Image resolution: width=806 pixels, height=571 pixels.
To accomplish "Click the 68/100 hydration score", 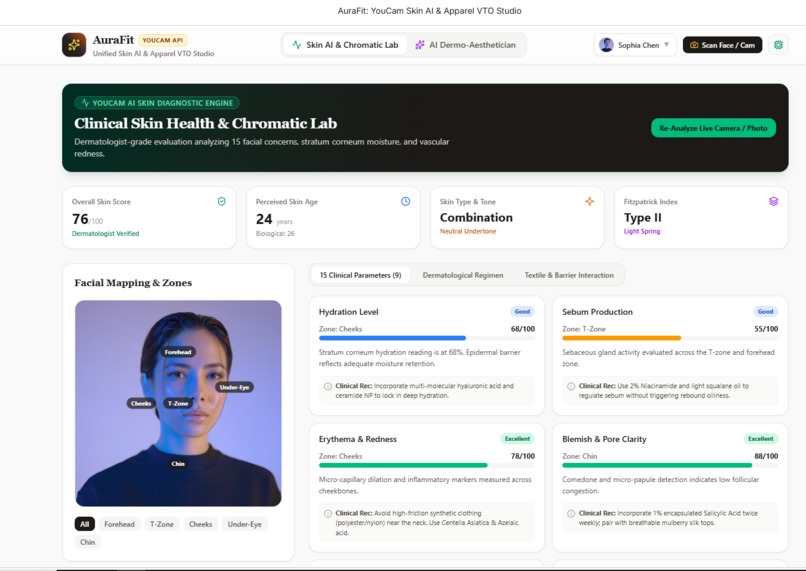I will pos(523,329).
